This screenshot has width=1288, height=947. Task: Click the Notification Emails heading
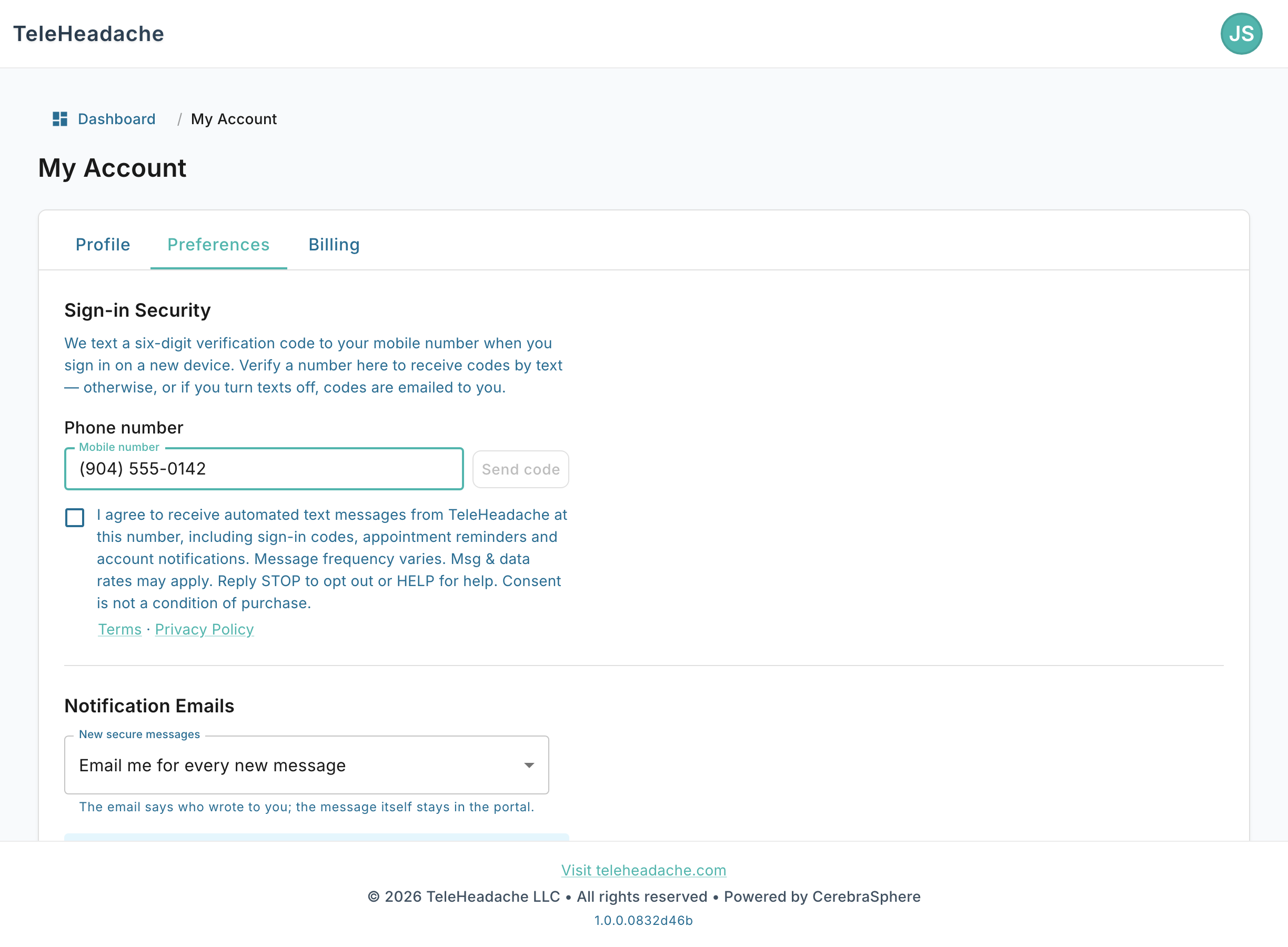(149, 706)
